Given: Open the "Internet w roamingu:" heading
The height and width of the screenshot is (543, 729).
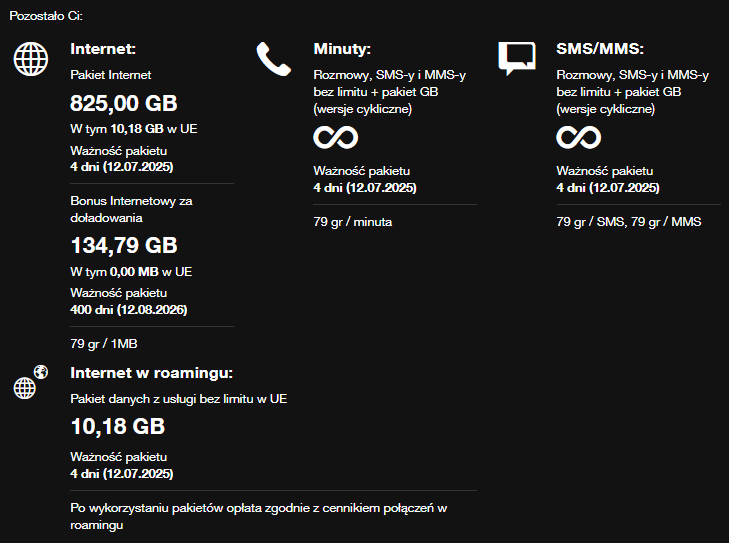Looking at the screenshot, I should coord(152,373).
